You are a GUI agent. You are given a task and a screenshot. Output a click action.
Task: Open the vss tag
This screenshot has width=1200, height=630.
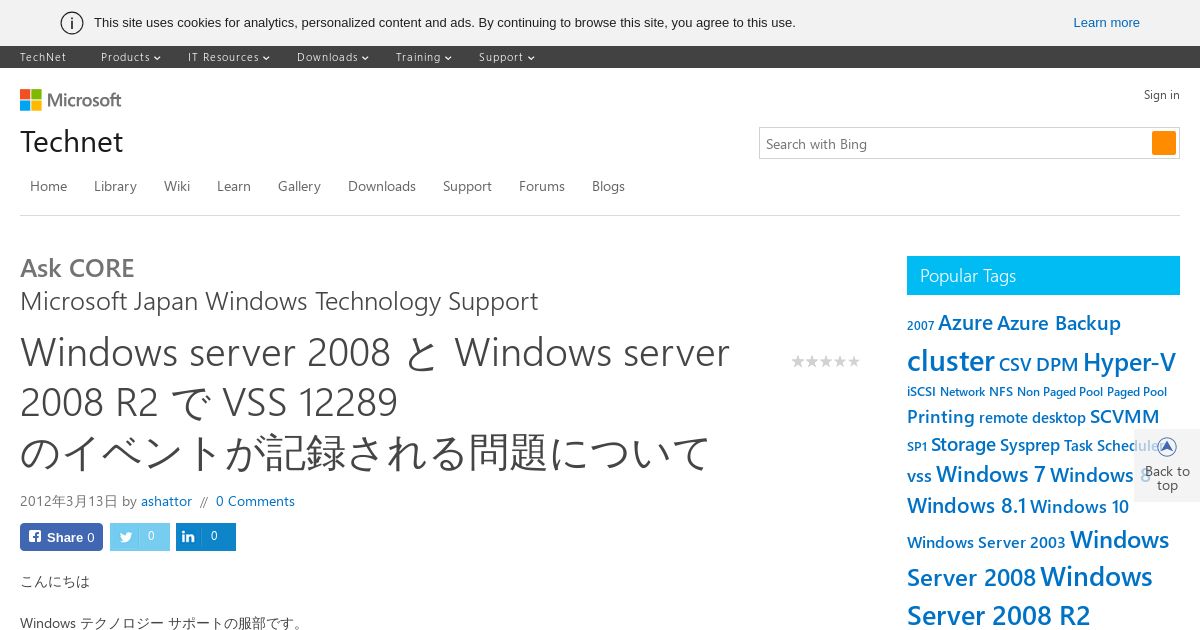click(x=919, y=477)
